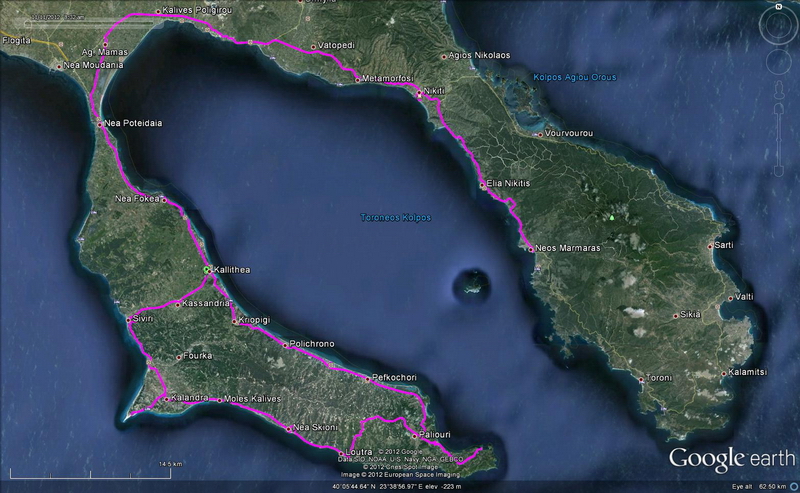Viewport: 800px width, 493px height.
Task: Adjust the vertical zoom slider track
Action: (x=779, y=141)
